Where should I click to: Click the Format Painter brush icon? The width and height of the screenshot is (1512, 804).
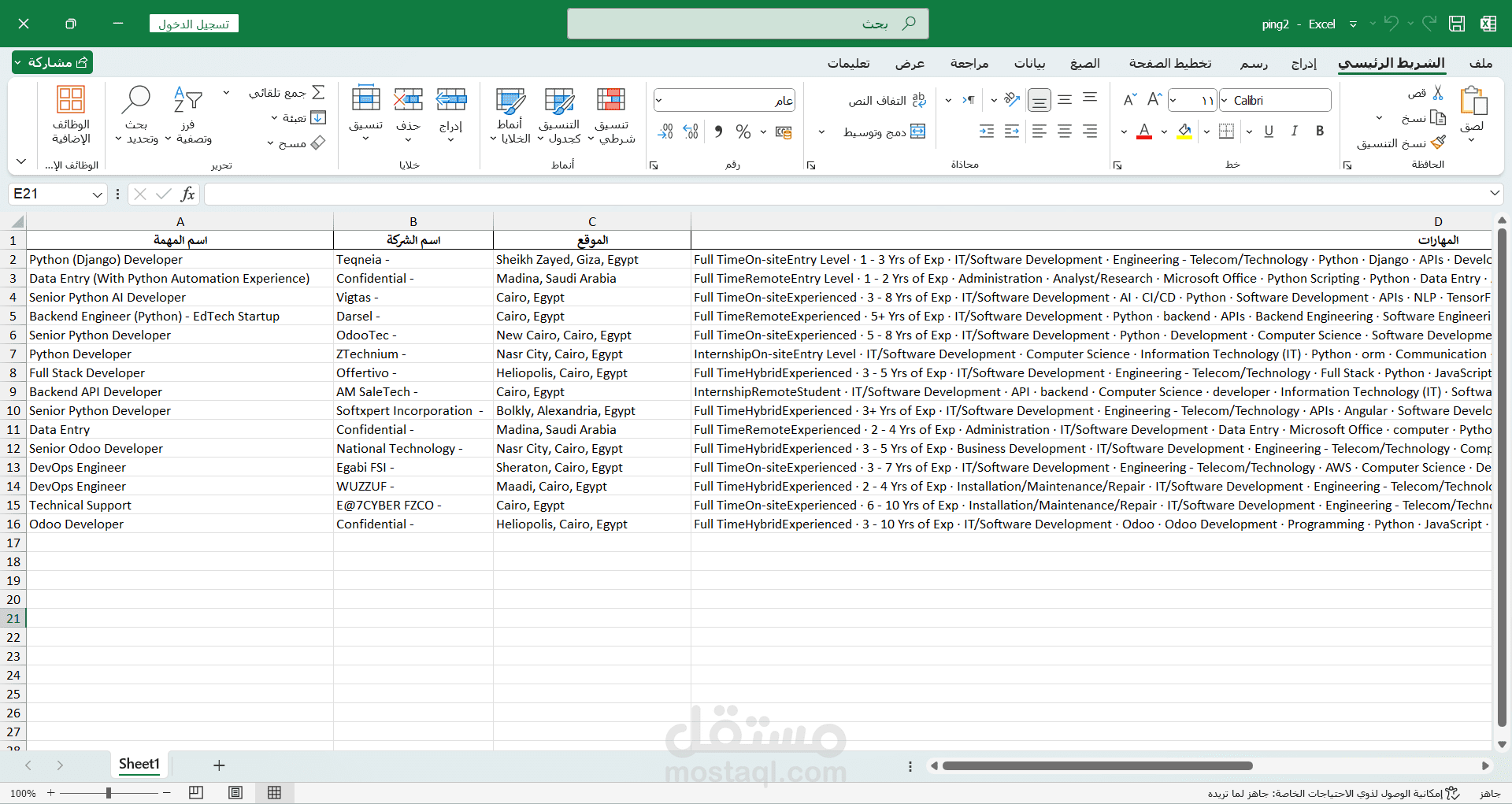(x=1438, y=143)
